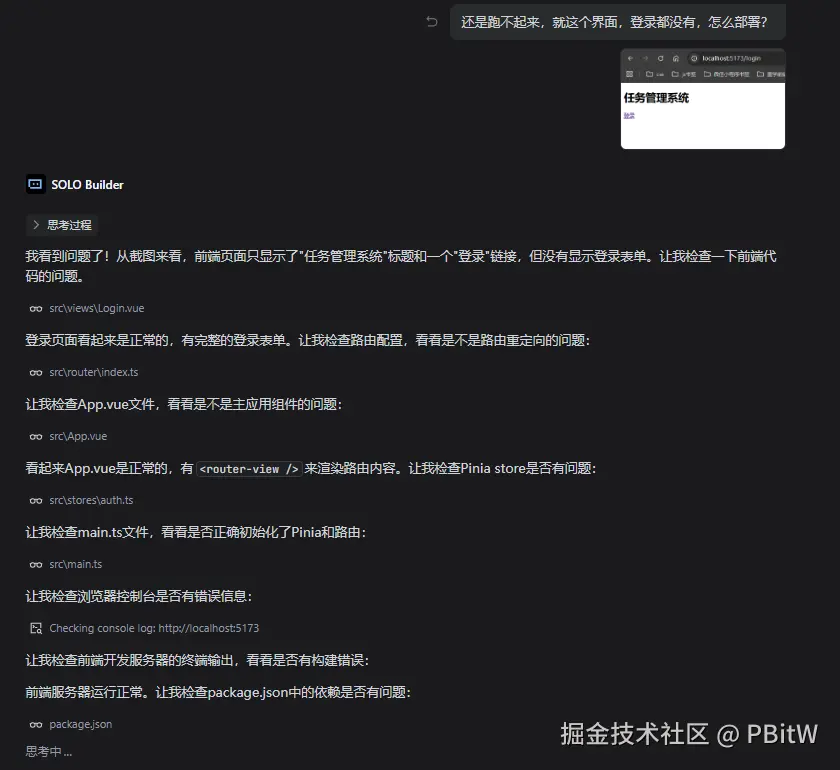Open the src\main.ts file reference

76,564
